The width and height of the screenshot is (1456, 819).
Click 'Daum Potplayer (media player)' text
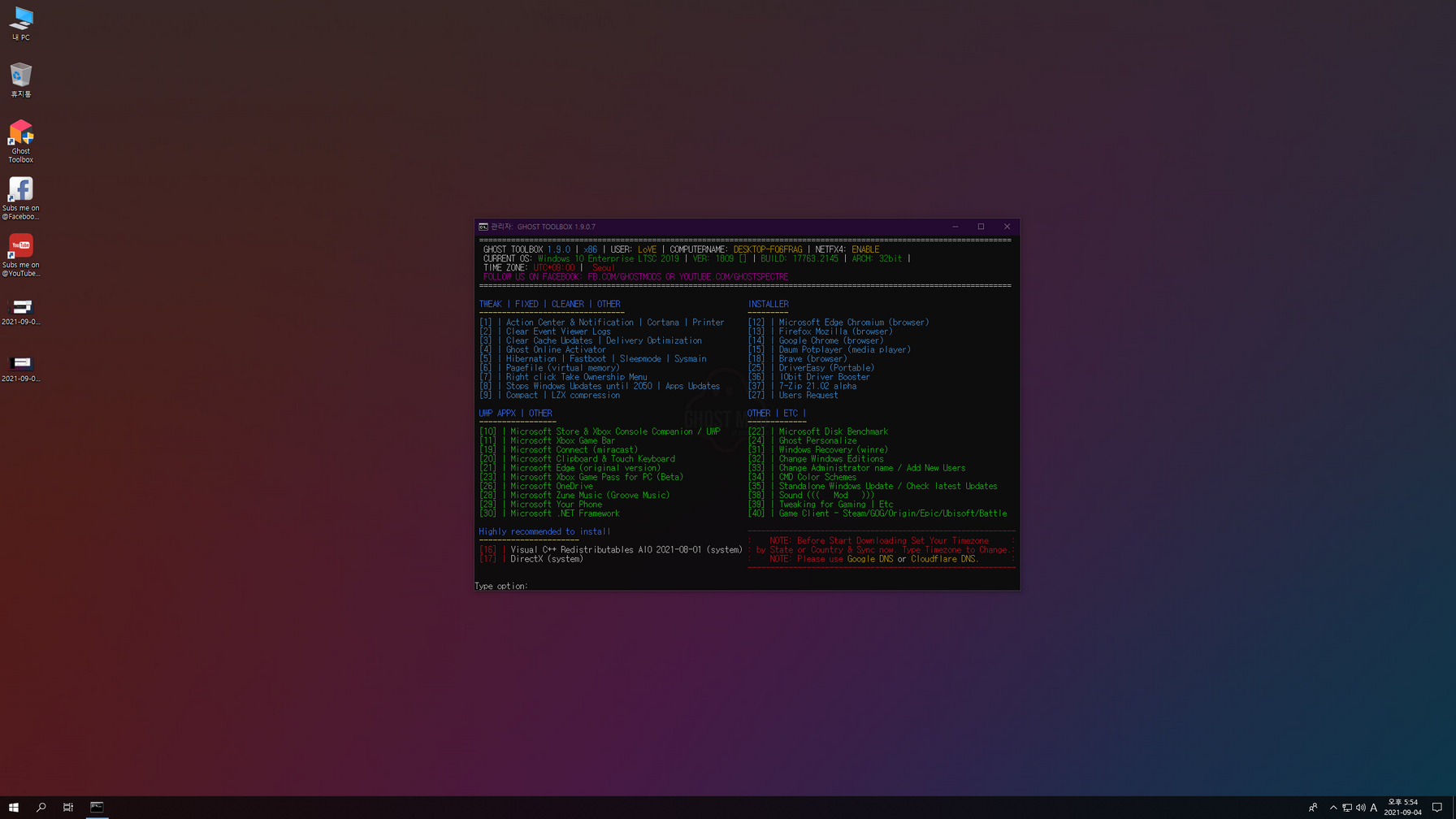[845, 349]
